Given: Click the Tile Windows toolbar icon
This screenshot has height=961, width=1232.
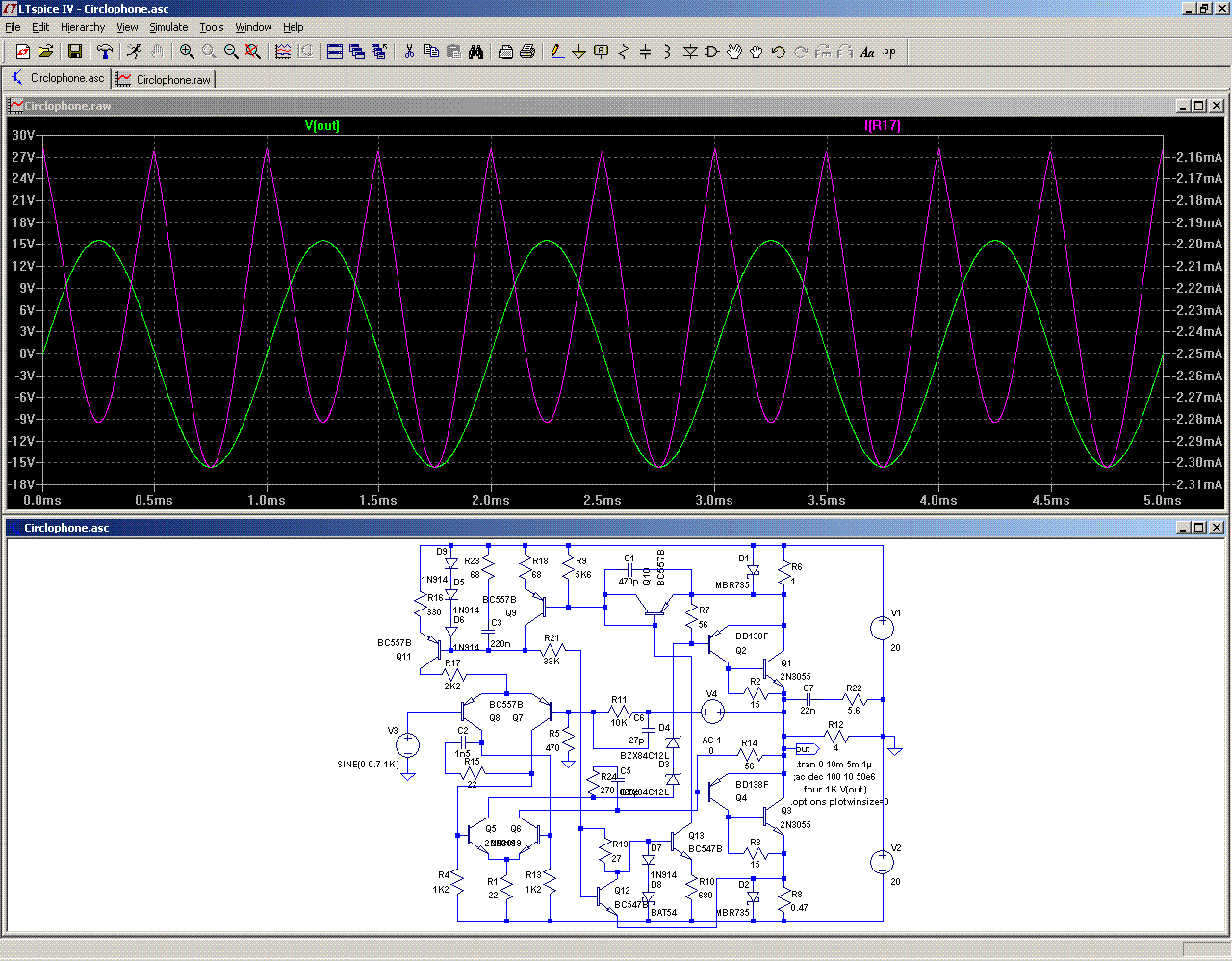Looking at the screenshot, I should pyautogui.click(x=335, y=52).
